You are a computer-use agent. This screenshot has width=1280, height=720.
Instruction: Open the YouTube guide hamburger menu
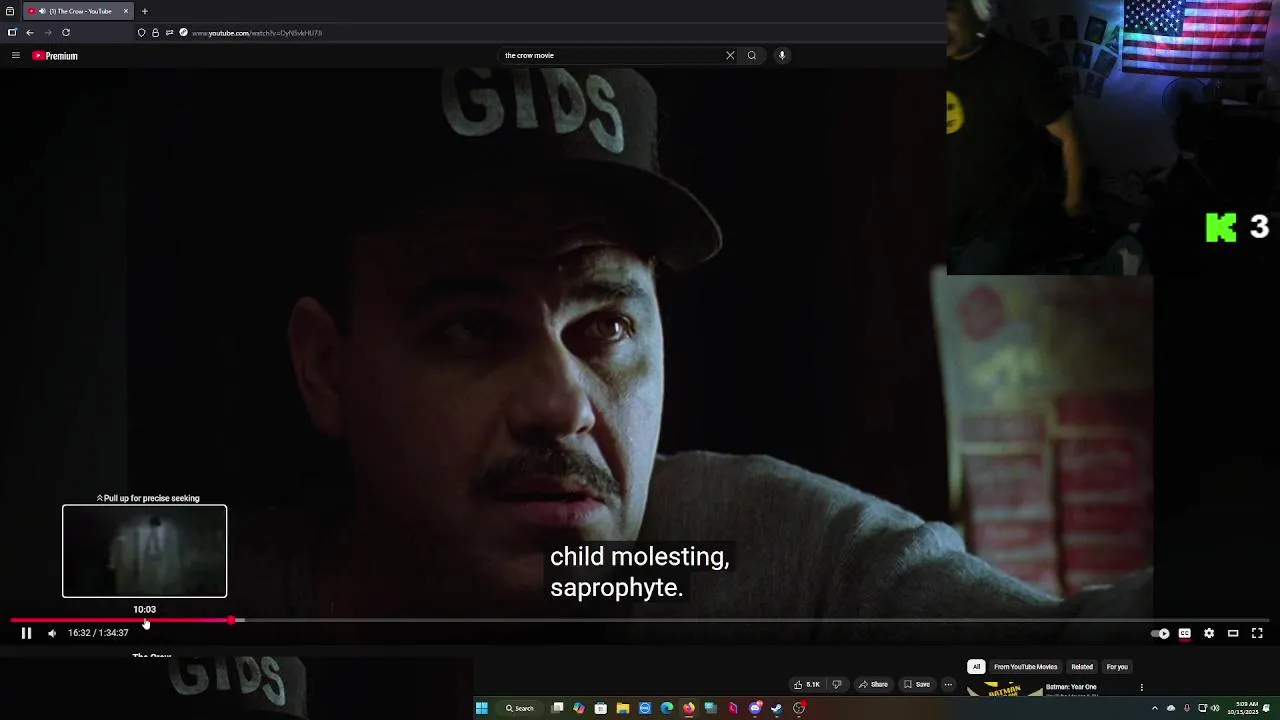click(x=15, y=56)
